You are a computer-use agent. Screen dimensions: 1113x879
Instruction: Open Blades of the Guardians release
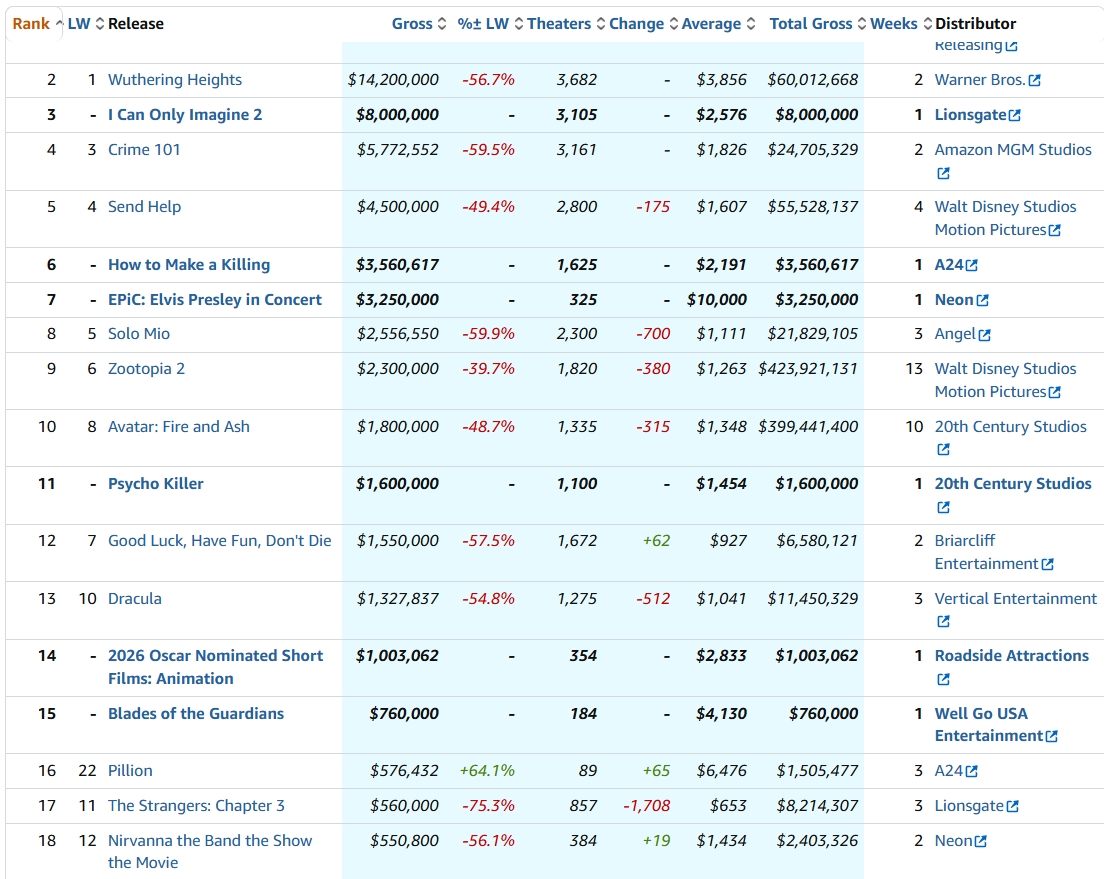tap(196, 714)
